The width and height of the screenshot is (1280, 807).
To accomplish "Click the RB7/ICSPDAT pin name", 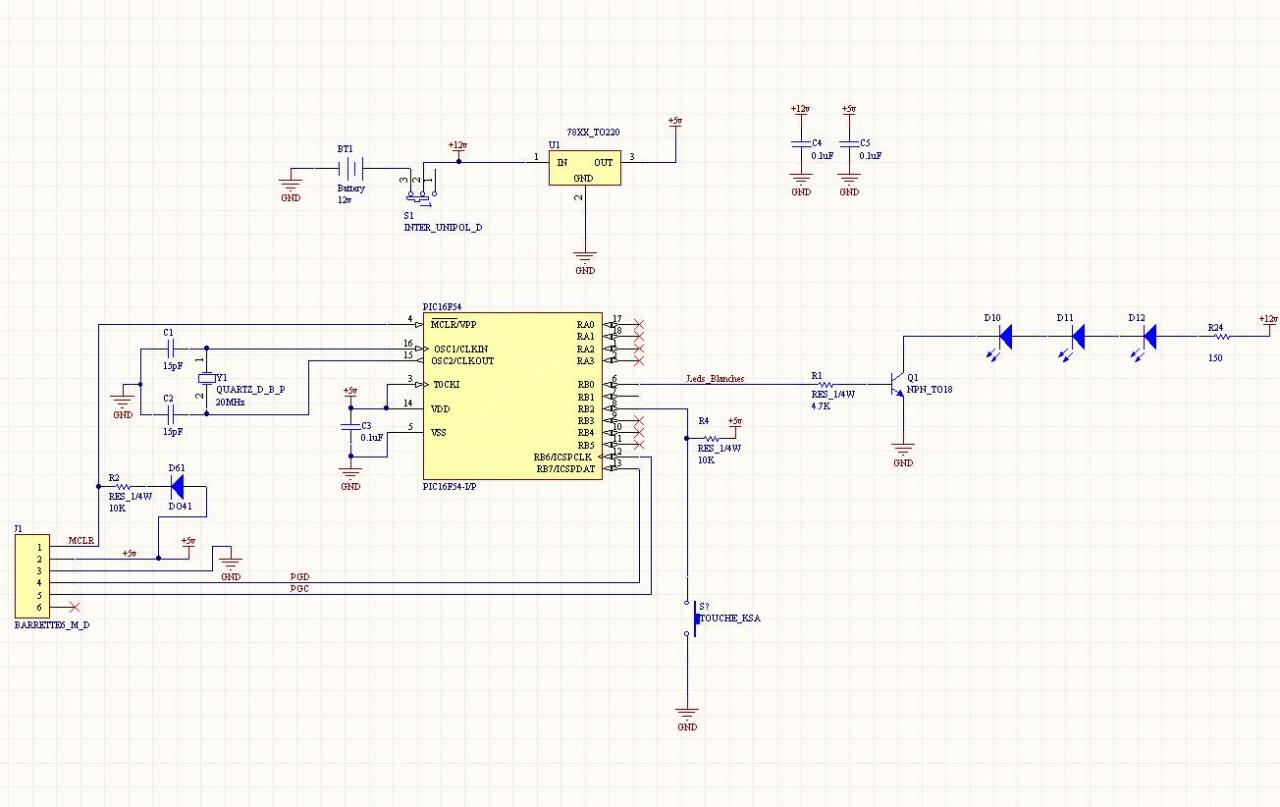I will point(565,469).
